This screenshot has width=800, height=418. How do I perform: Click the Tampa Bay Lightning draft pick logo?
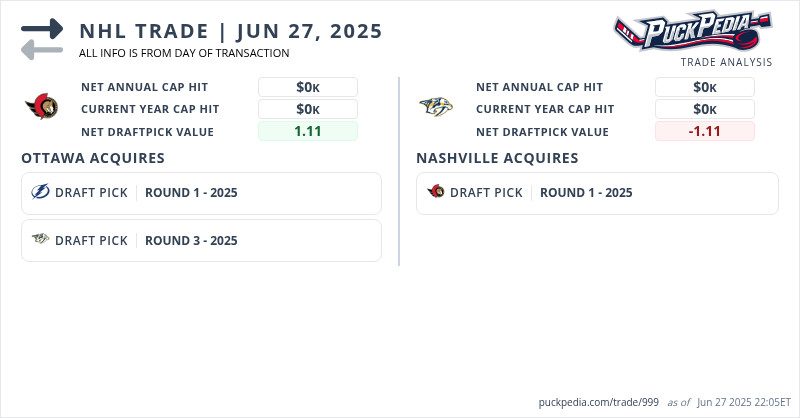pyautogui.click(x=41, y=193)
